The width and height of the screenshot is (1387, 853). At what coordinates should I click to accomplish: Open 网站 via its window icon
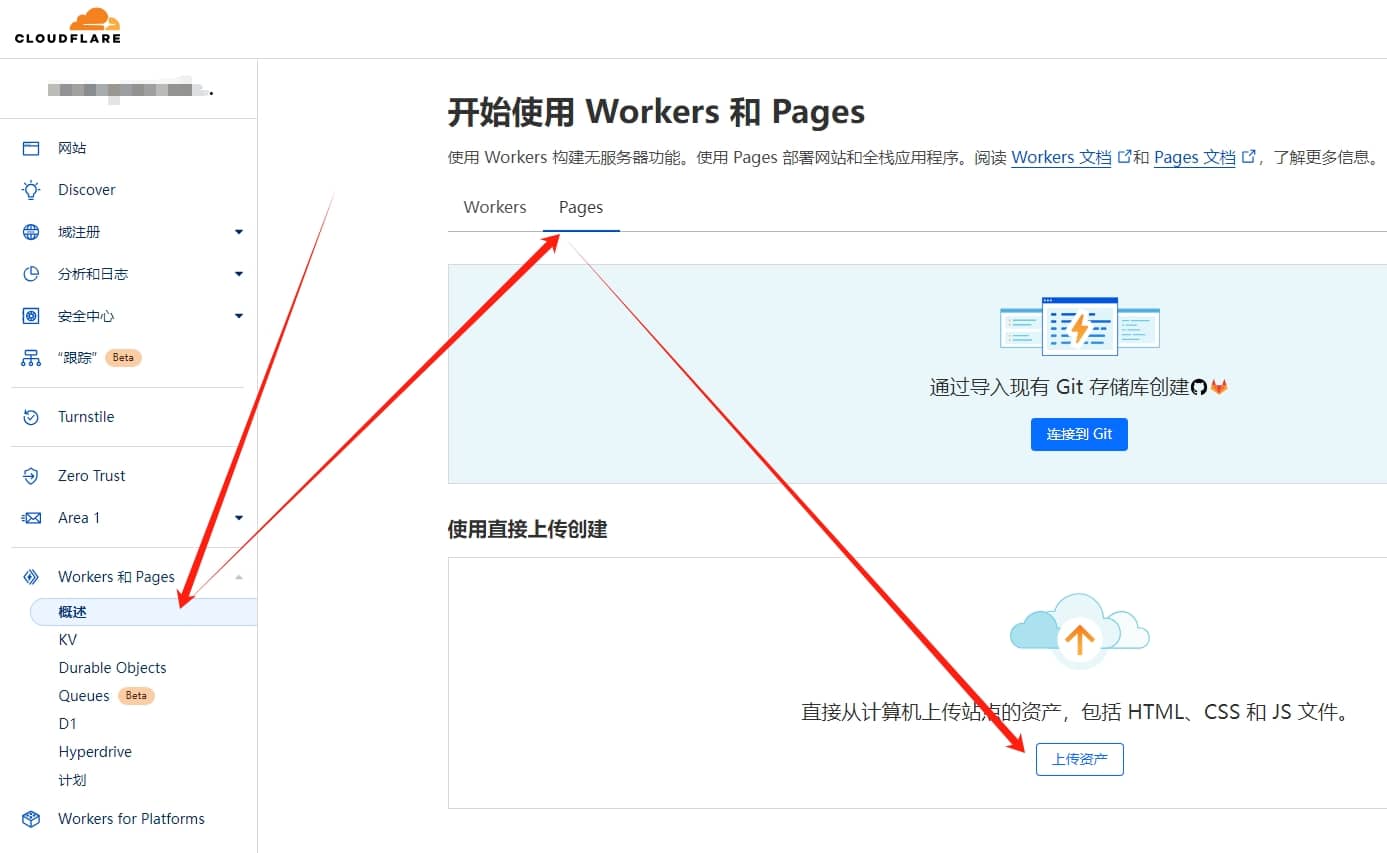pos(31,148)
